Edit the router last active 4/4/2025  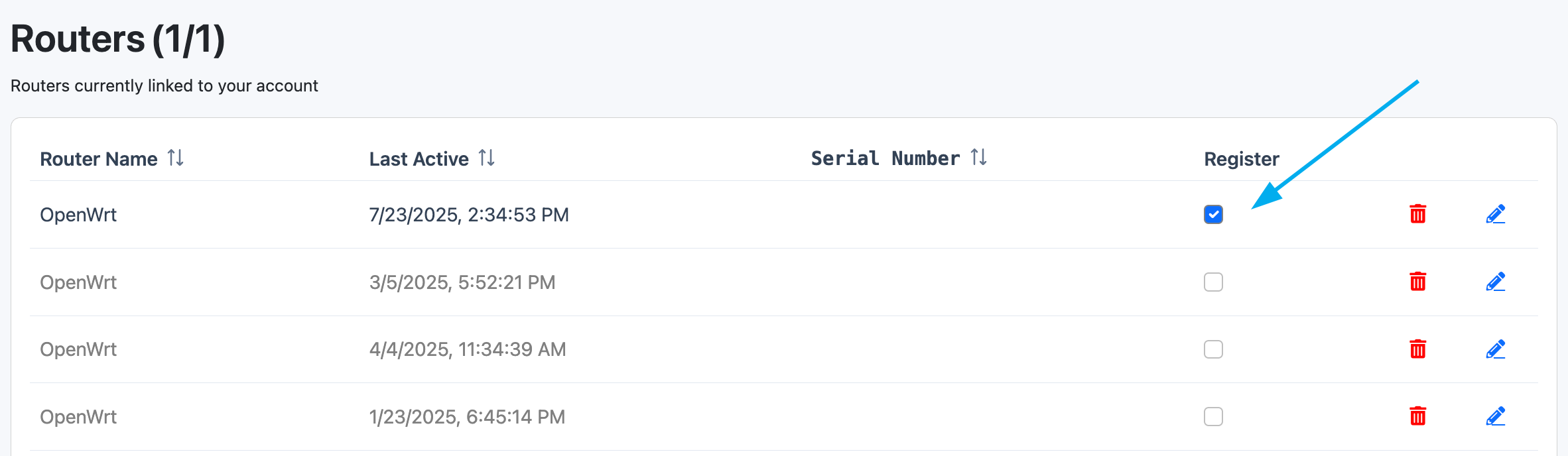1496,349
